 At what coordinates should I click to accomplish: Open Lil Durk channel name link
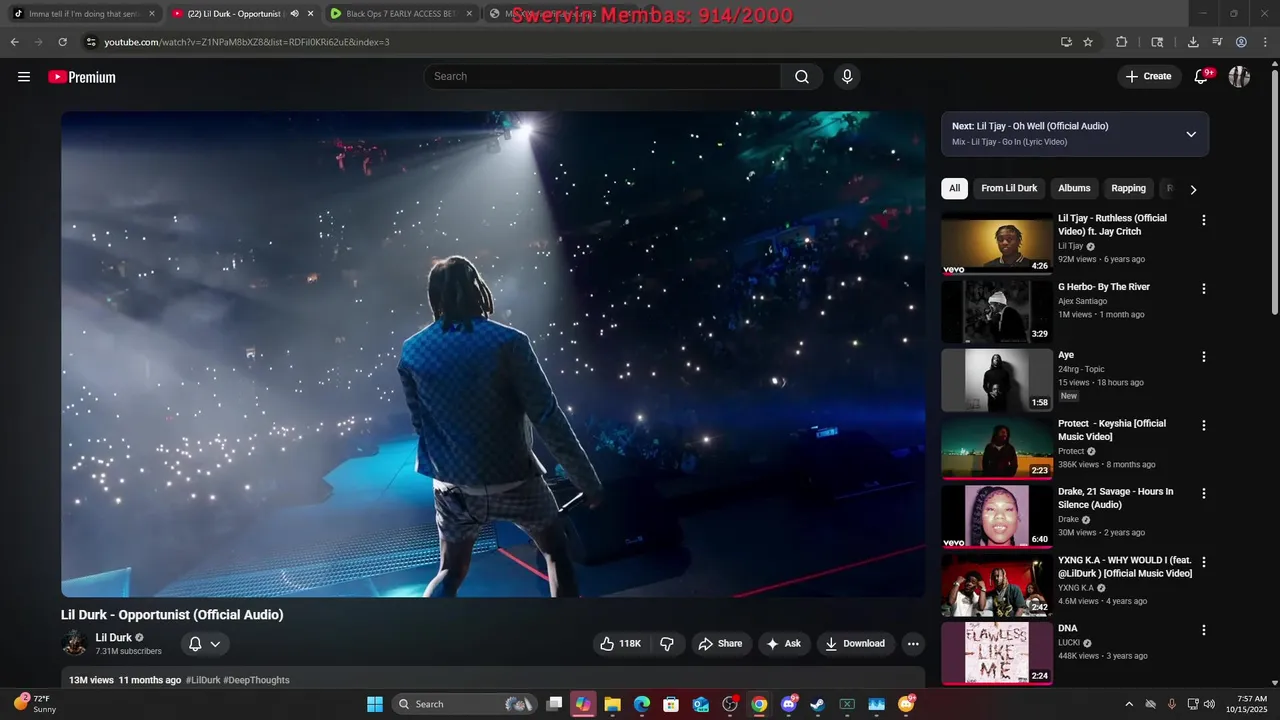(113, 637)
